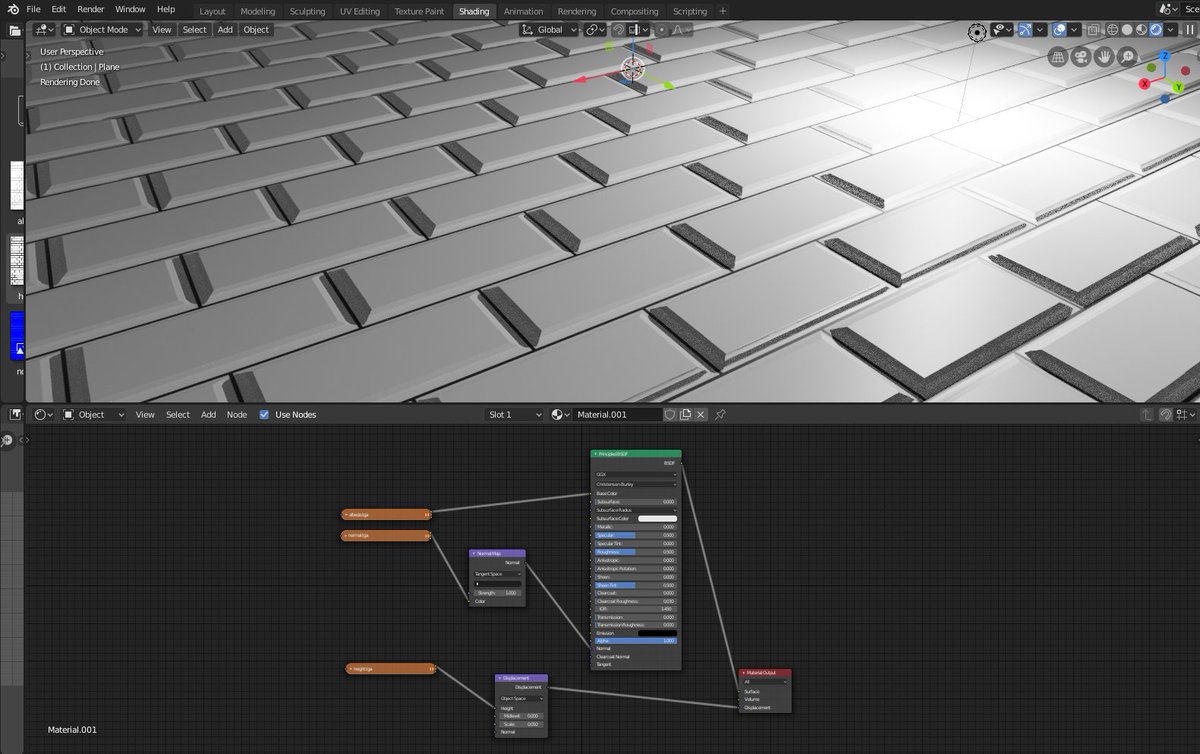Open the Object Mode dropdown
This screenshot has width=1200, height=754.
click(102, 30)
